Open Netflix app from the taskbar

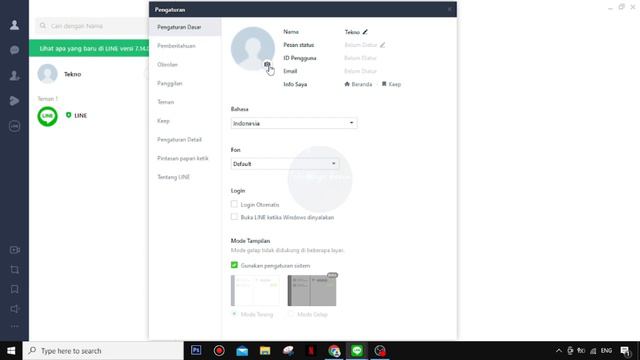[311, 351]
